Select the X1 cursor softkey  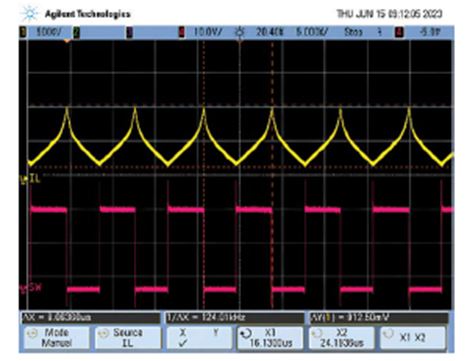270,338
